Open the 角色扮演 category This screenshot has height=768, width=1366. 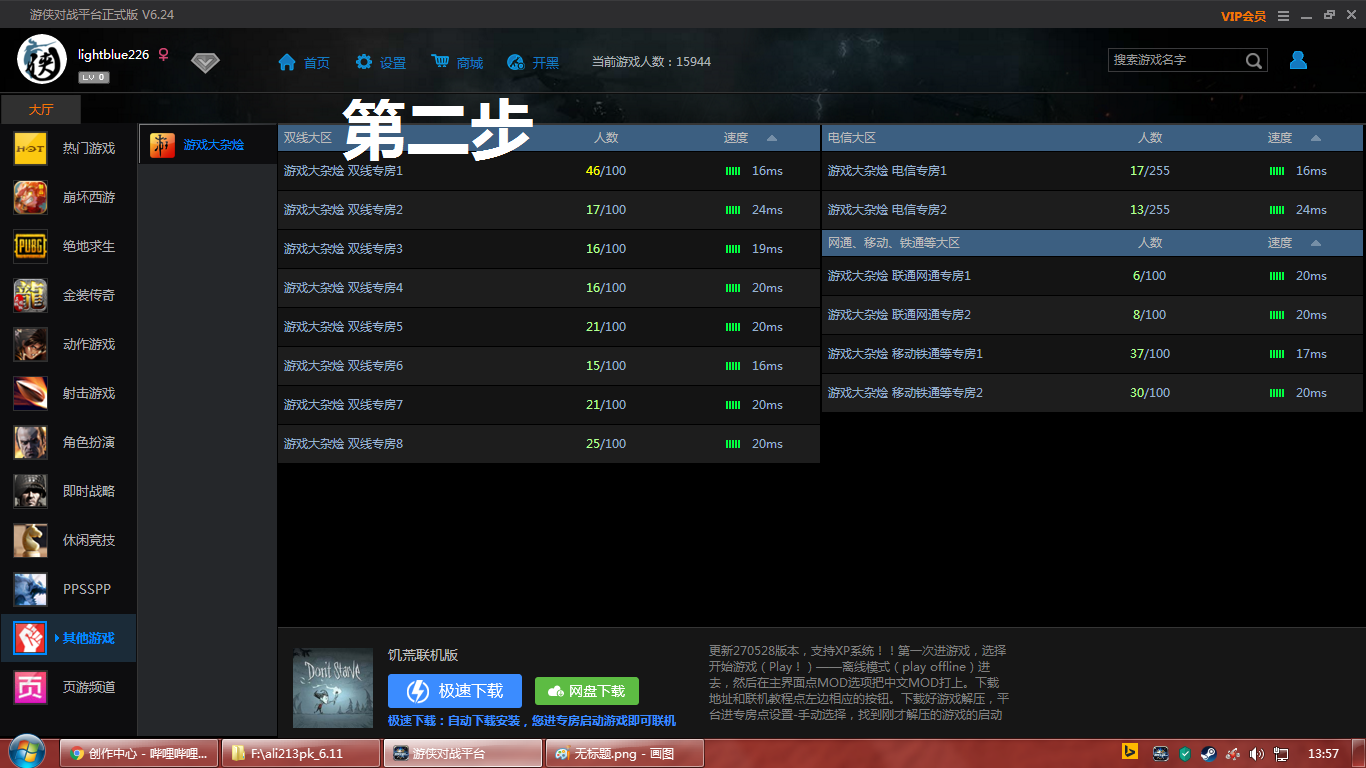point(68,442)
